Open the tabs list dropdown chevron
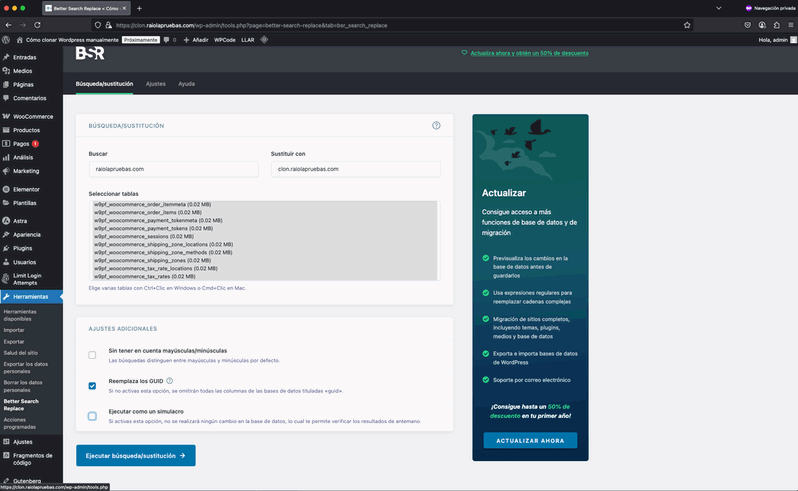Viewport: 798px width, 491px height. pos(719,8)
